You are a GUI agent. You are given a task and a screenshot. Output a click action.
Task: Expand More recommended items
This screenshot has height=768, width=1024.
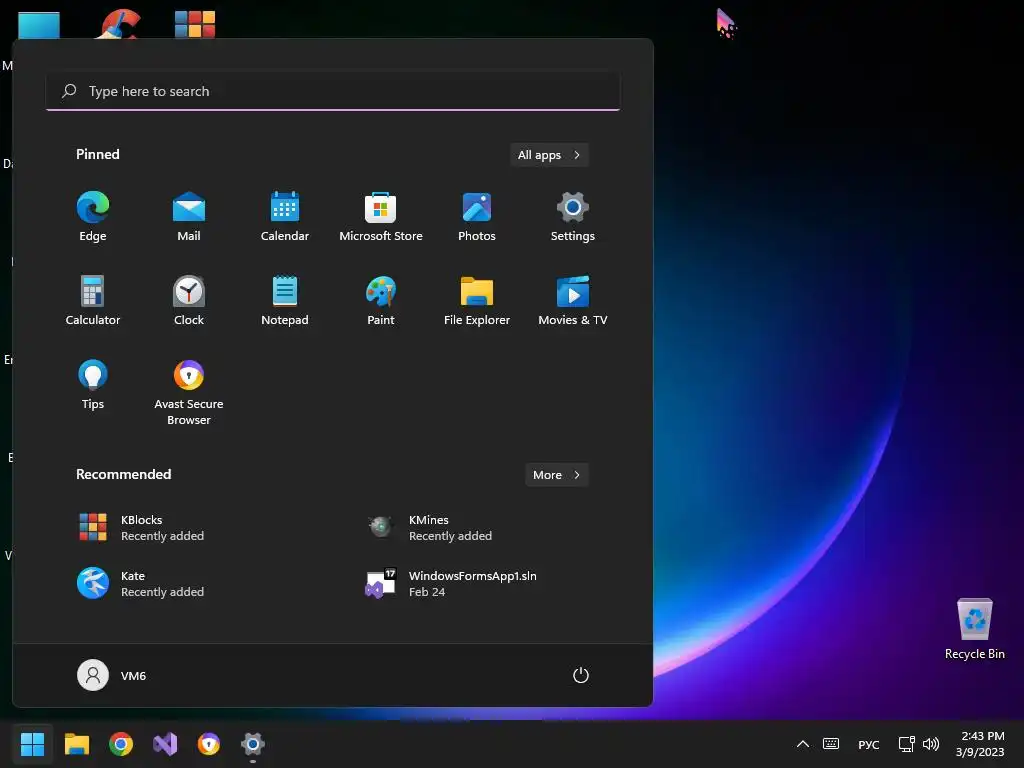pos(556,475)
